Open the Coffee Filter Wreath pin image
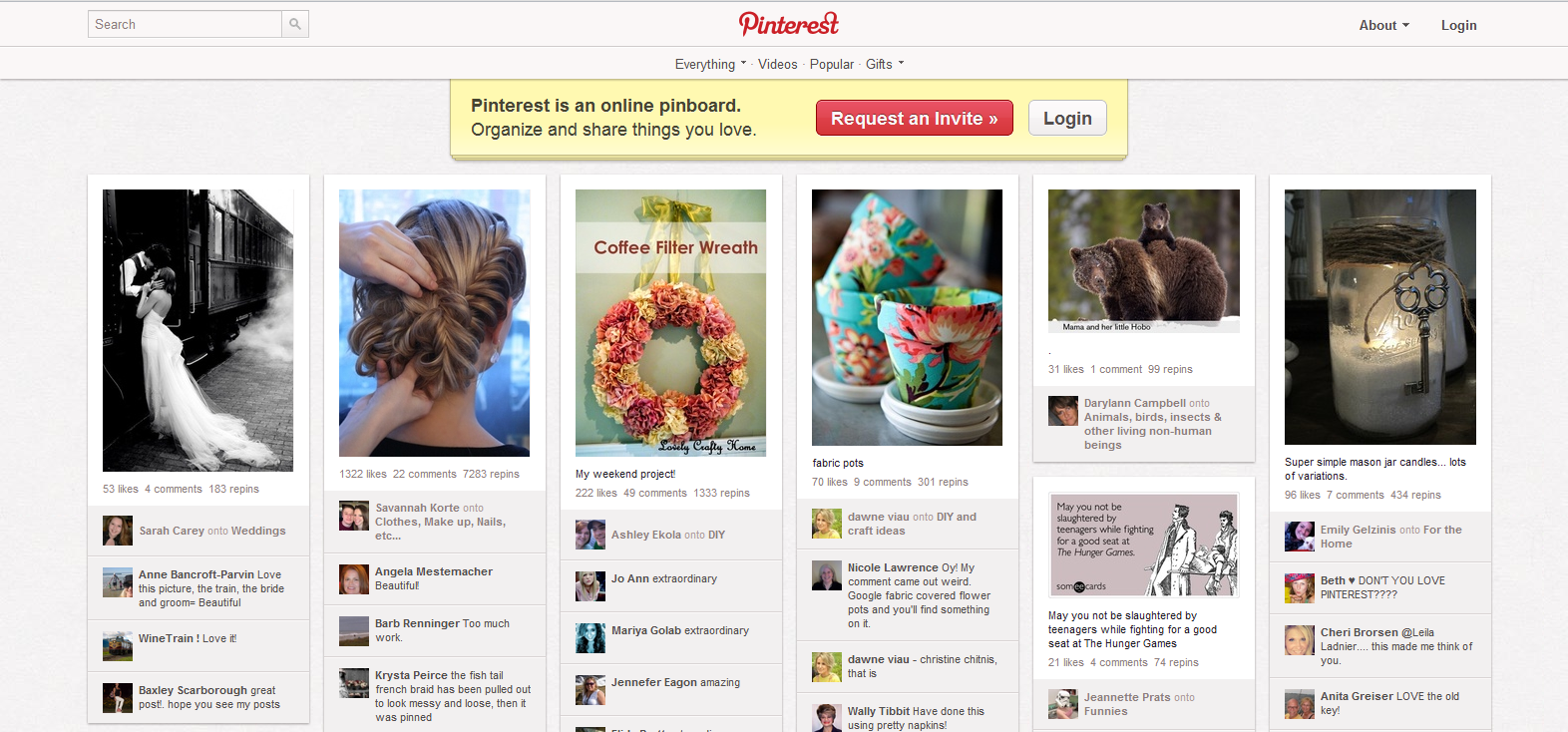 pyautogui.click(x=671, y=323)
